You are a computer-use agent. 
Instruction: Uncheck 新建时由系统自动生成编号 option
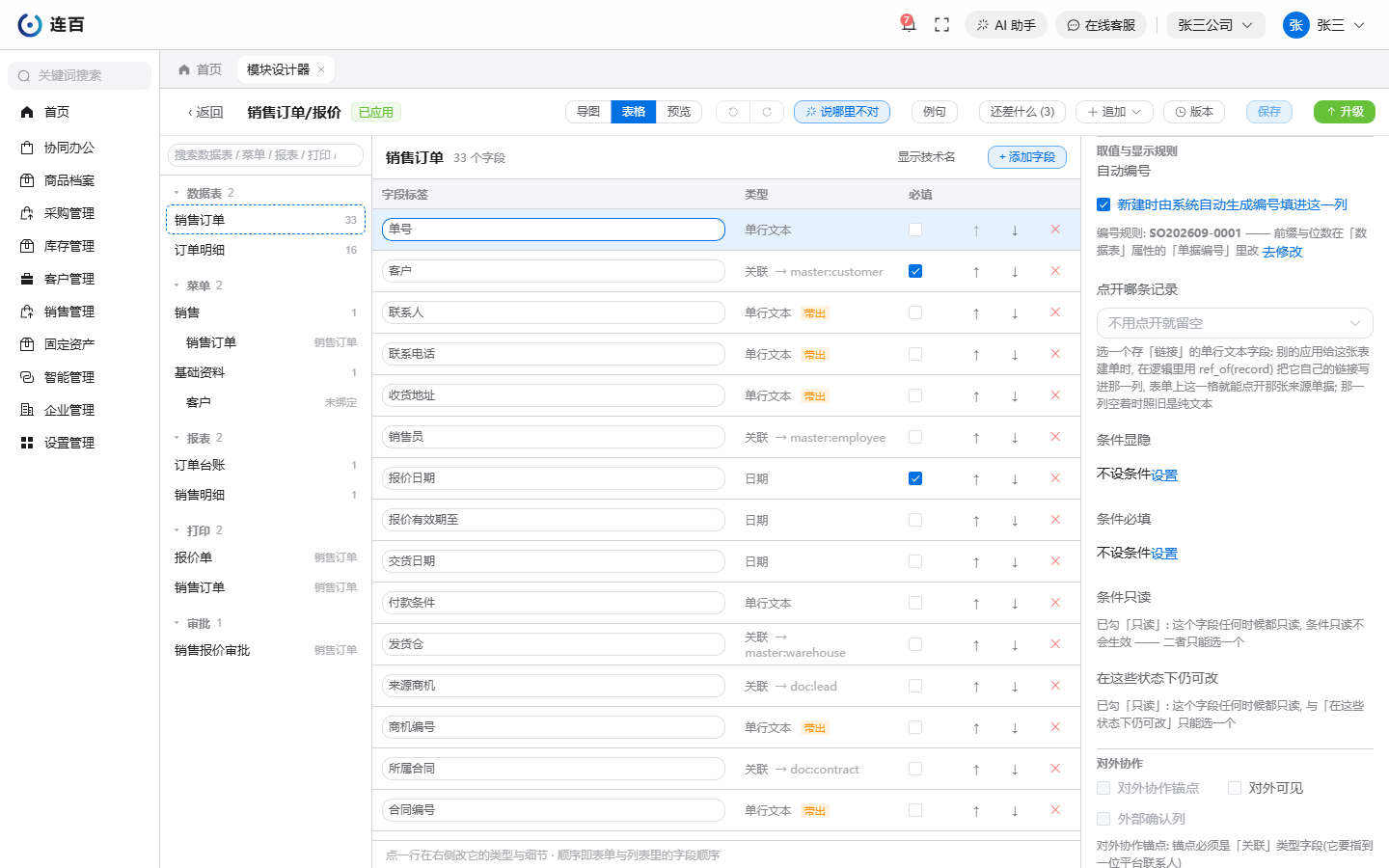coord(1103,204)
